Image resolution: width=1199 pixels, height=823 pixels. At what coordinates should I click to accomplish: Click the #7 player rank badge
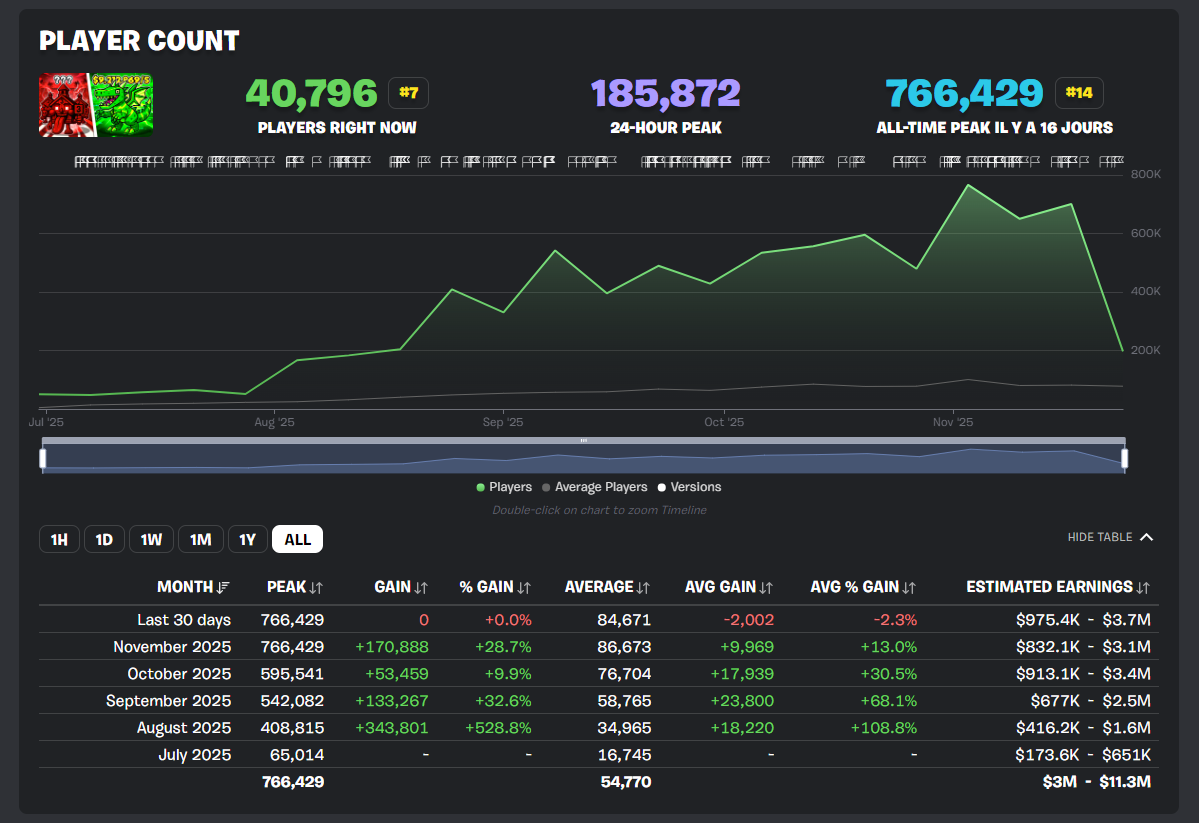(408, 93)
